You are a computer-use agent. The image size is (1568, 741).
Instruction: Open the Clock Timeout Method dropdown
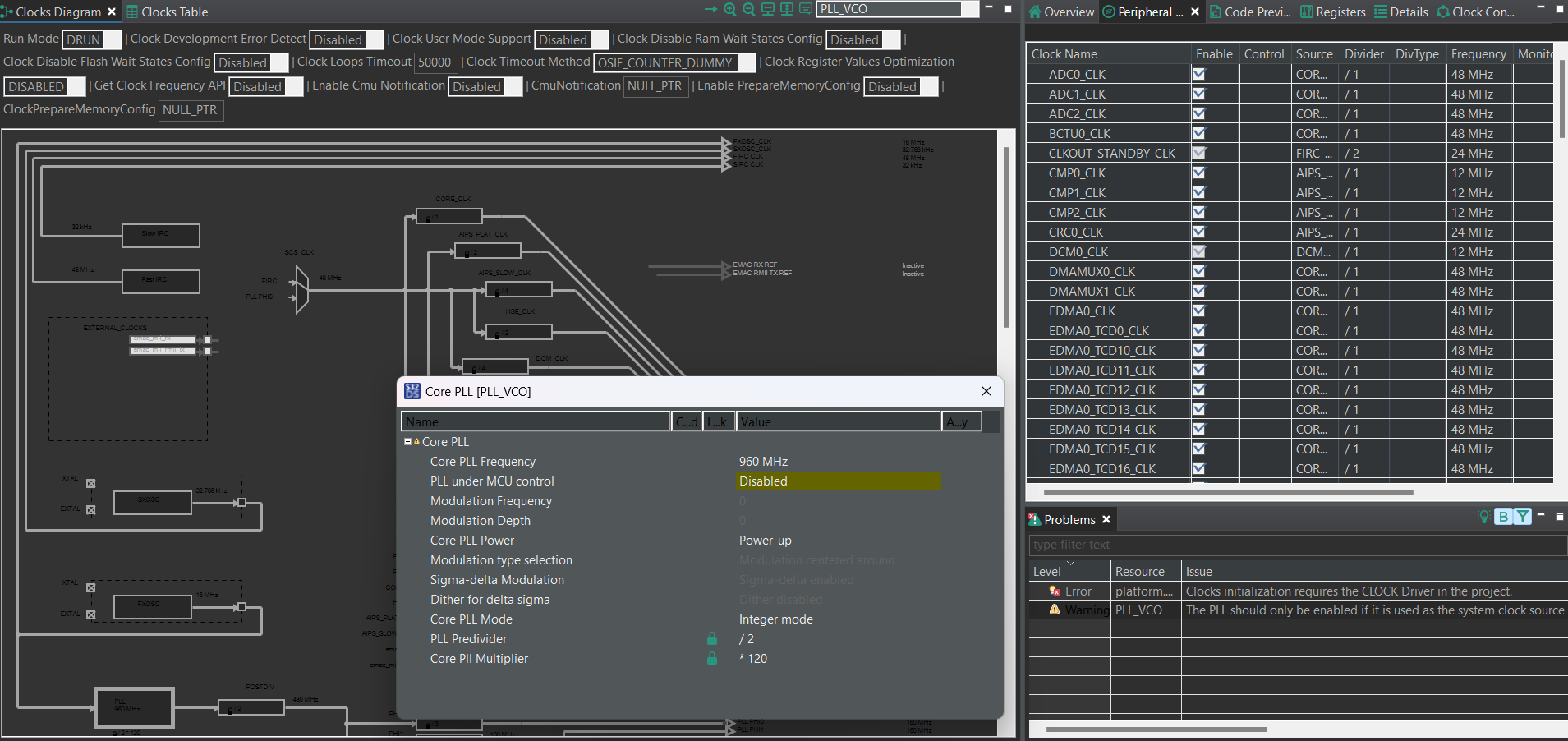(746, 62)
